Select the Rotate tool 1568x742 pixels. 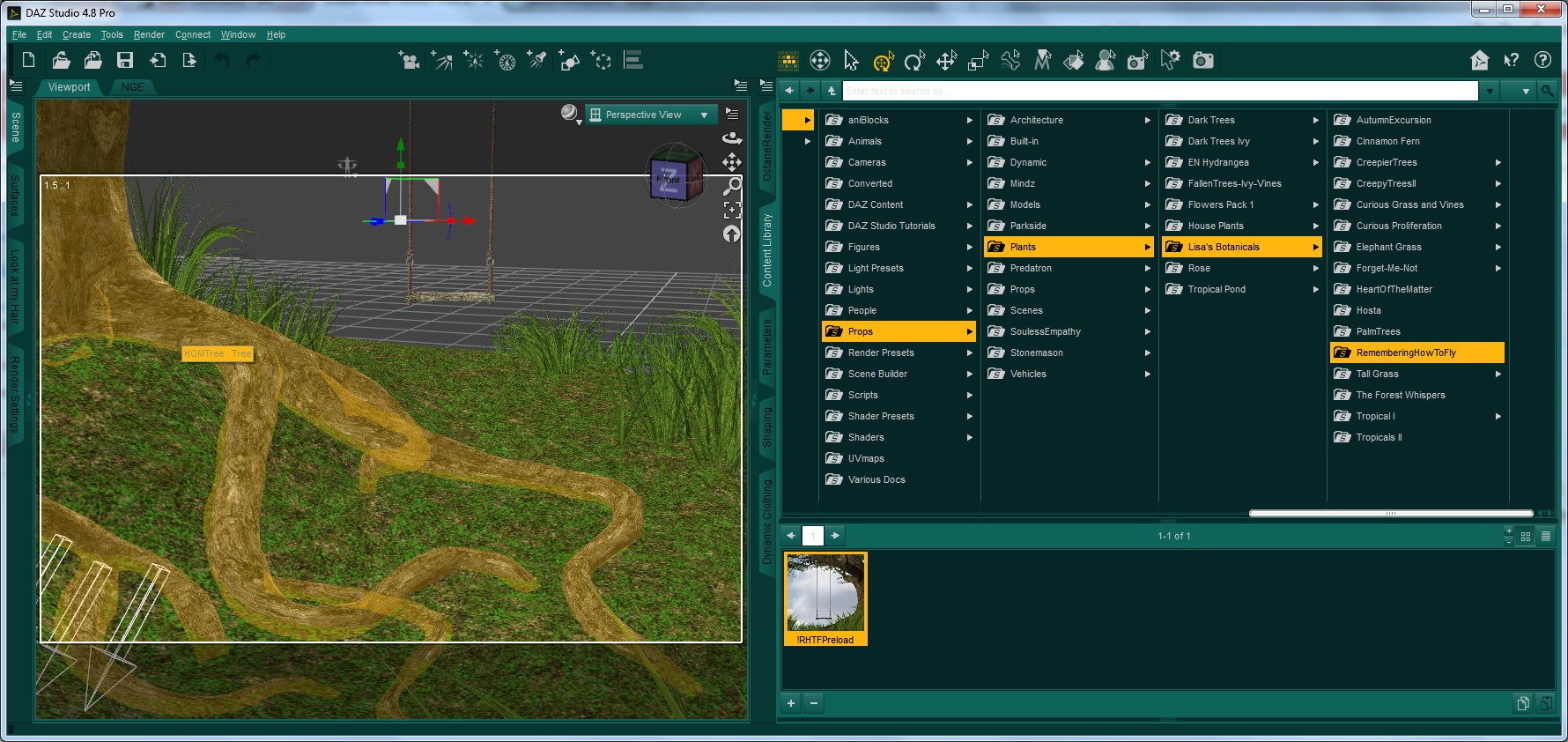coord(914,60)
